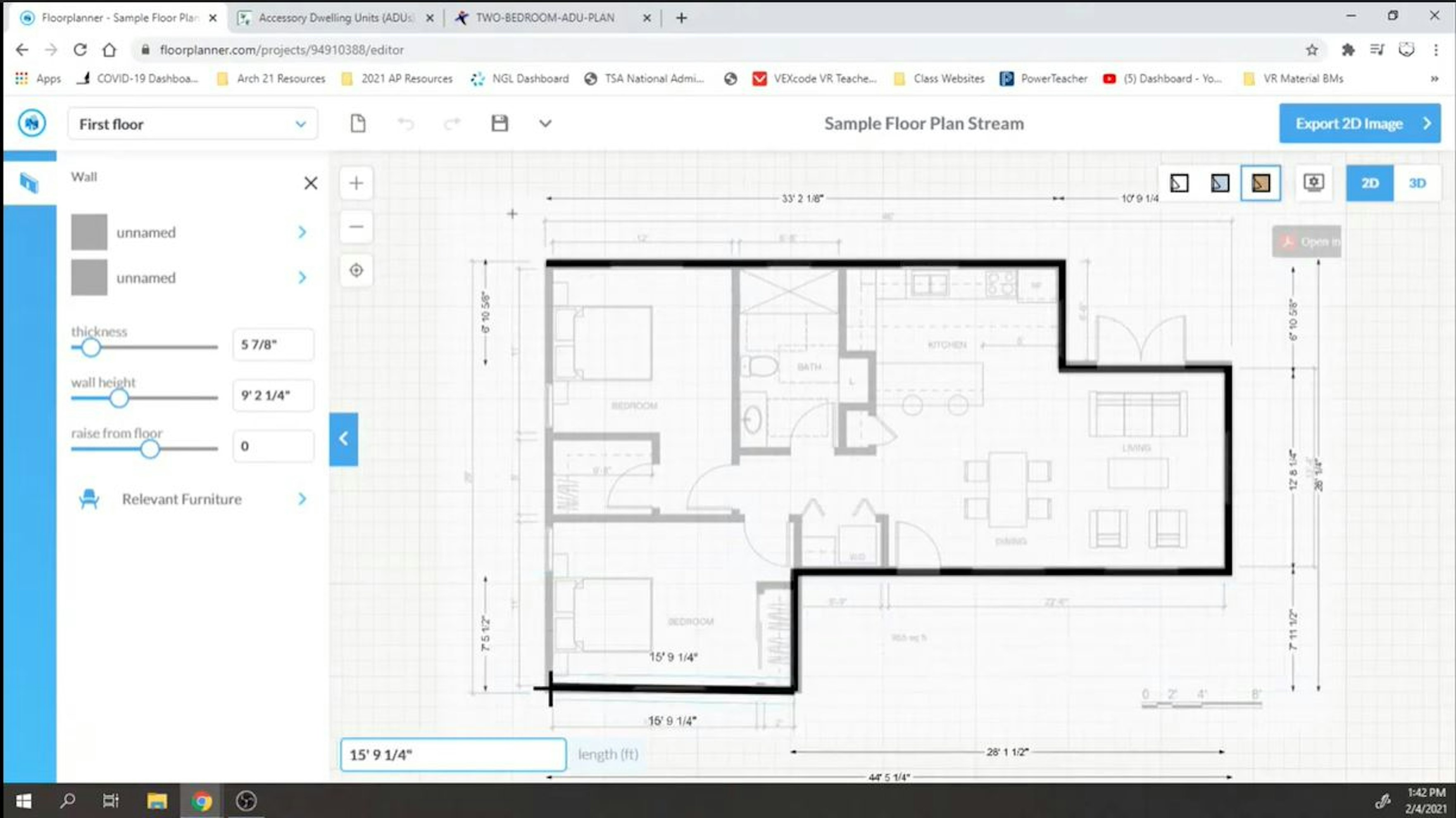Click the redo icon
This screenshot has width=1456, height=818.
pyautogui.click(x=452, y=123)
